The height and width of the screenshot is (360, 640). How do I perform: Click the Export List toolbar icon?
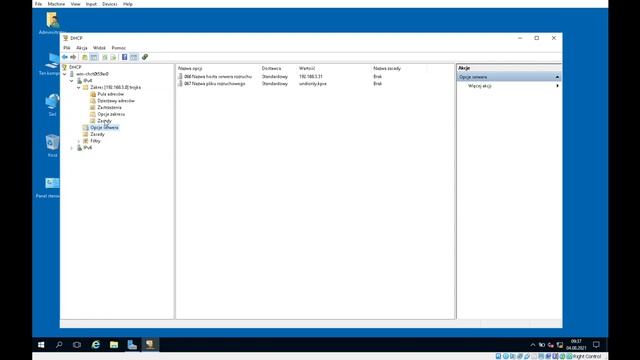click(x=113, y=57)
